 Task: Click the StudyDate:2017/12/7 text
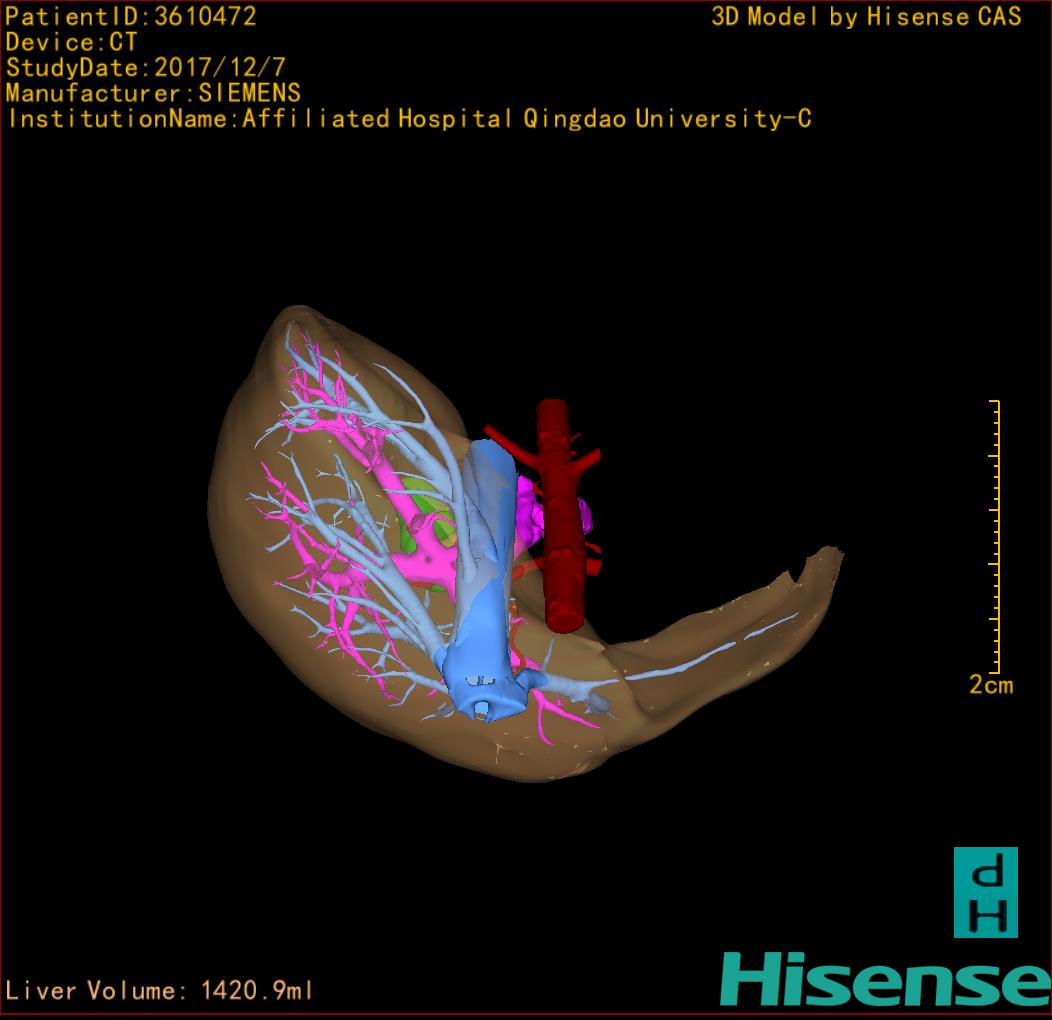coord(146,68)
